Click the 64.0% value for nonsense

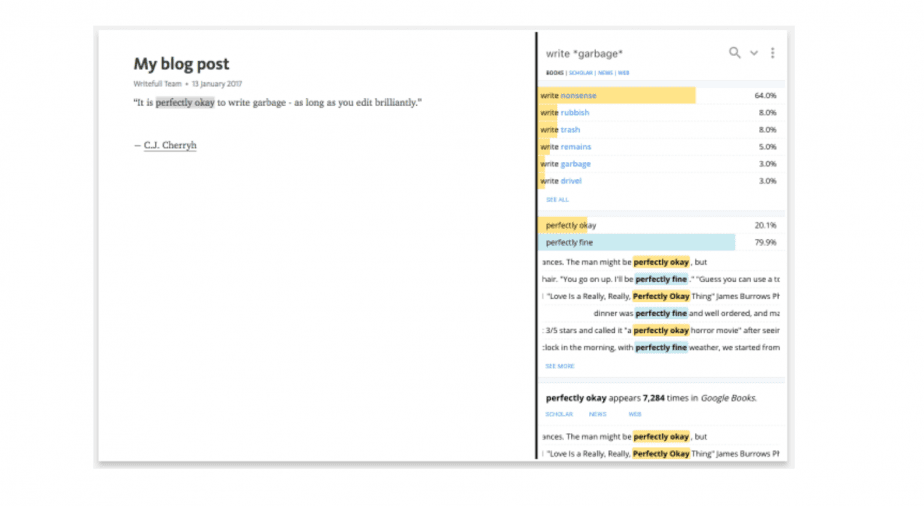pyautogui.click(x=765, y=95)
